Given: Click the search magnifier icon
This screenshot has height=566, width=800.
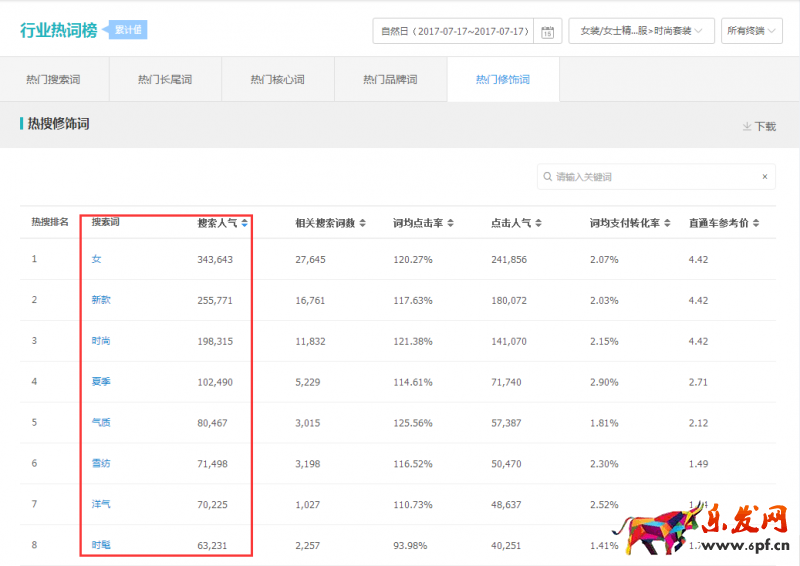Looking at the screenshot, I should click(547, 177).
